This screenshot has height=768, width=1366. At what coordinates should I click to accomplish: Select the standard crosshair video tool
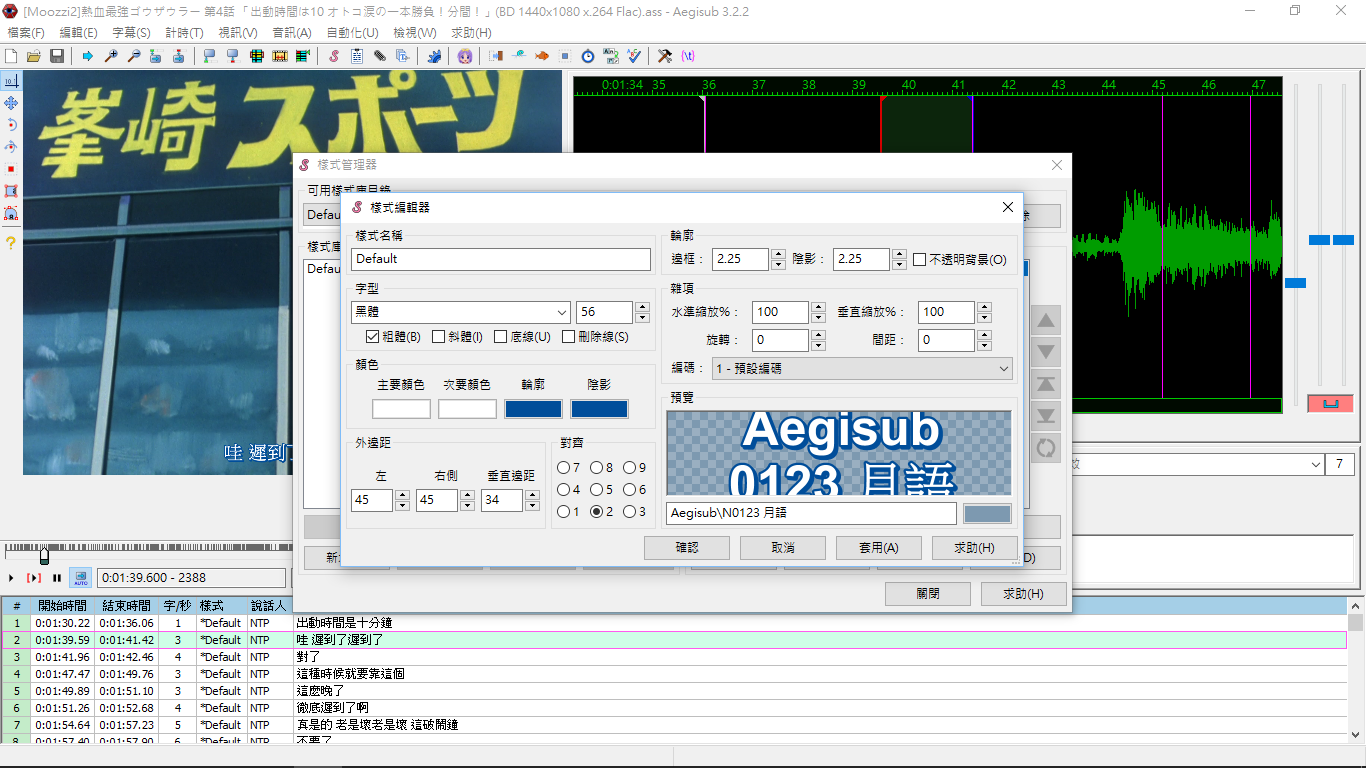pos(11,81)
